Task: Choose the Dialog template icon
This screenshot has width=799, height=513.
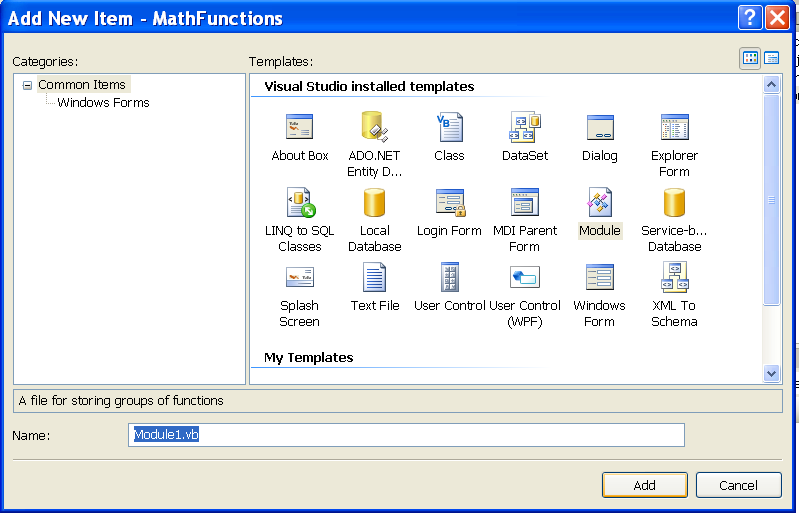Action: point(600,127)
